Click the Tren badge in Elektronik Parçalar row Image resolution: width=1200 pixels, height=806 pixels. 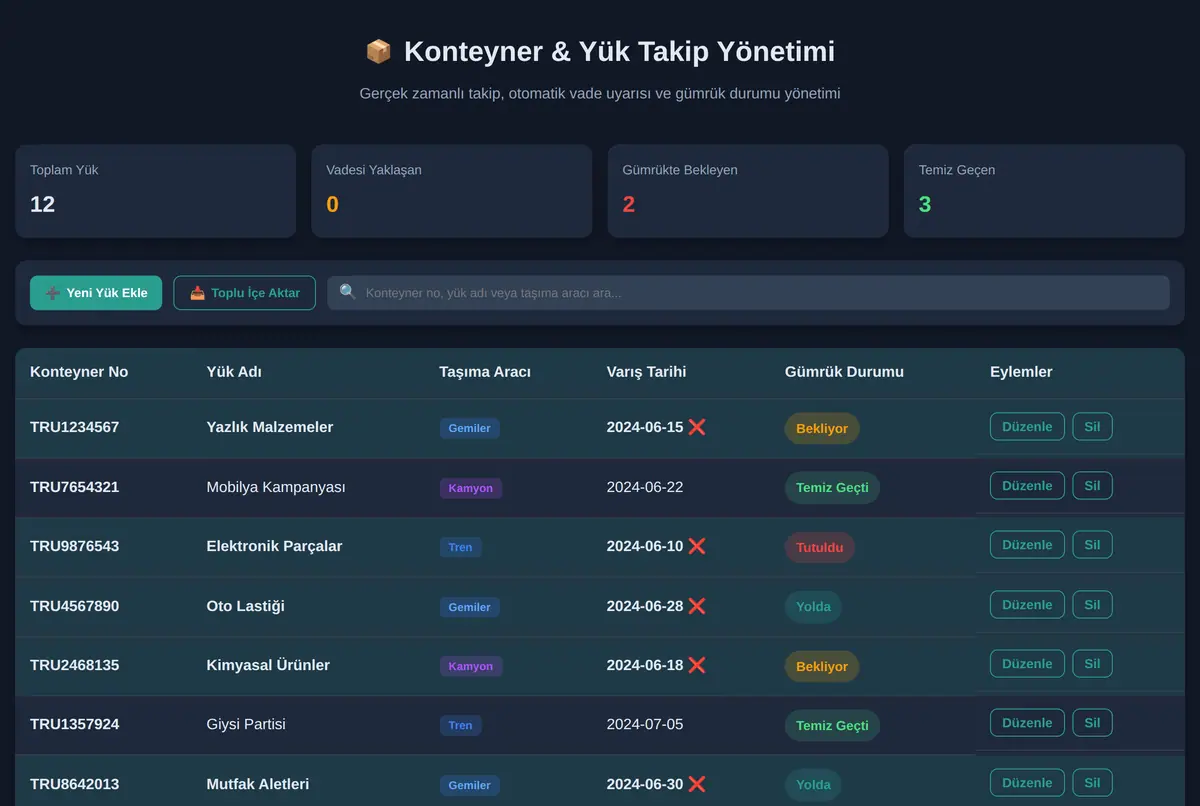[460, 547]
